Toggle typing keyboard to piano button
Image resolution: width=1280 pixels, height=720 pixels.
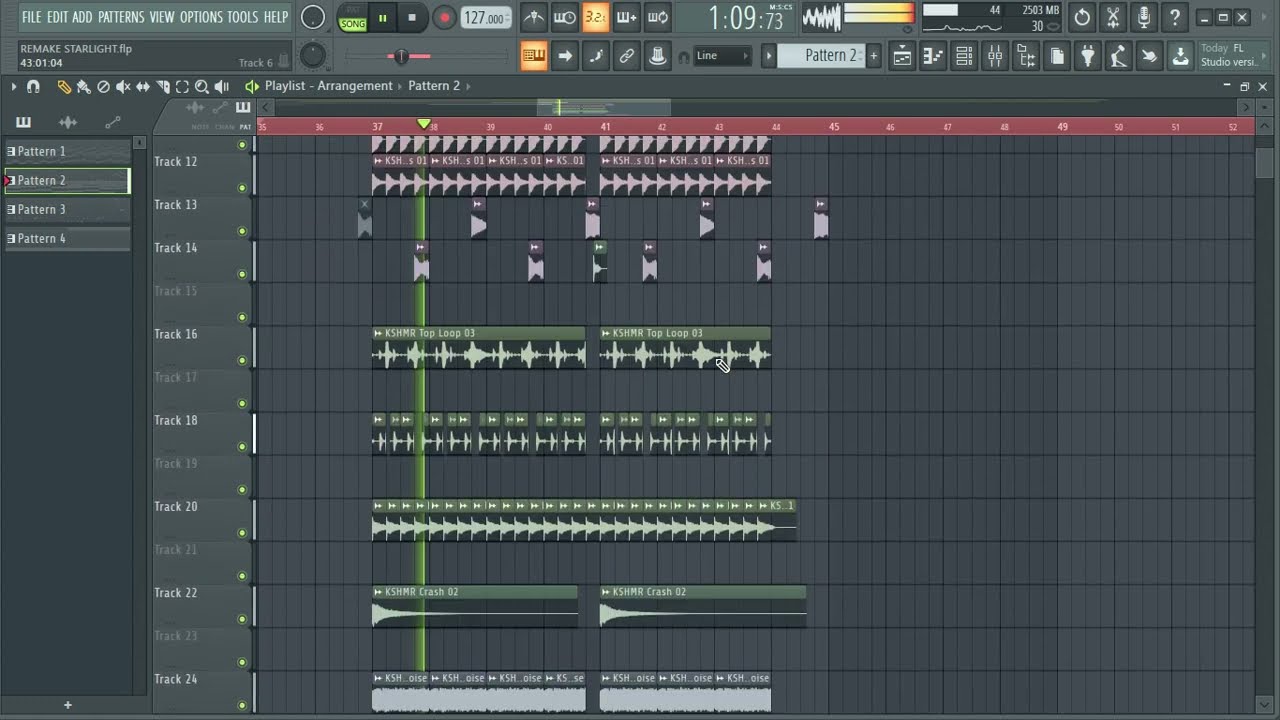(x=534, y=56)
